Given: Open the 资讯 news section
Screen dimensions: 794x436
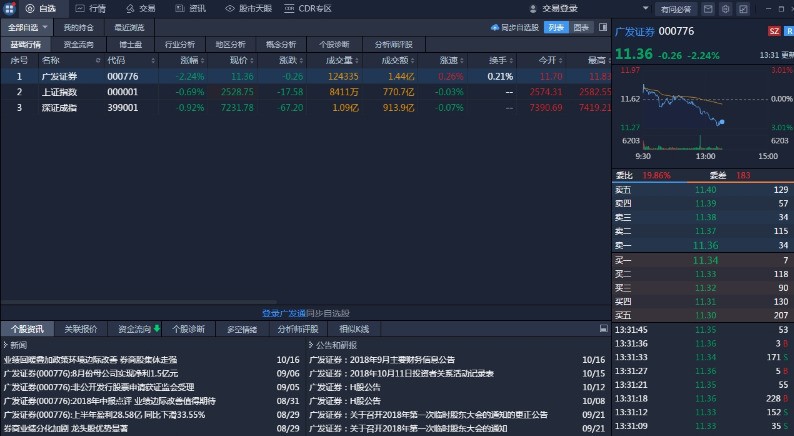Looking at the screenshot, I should 190,9.
